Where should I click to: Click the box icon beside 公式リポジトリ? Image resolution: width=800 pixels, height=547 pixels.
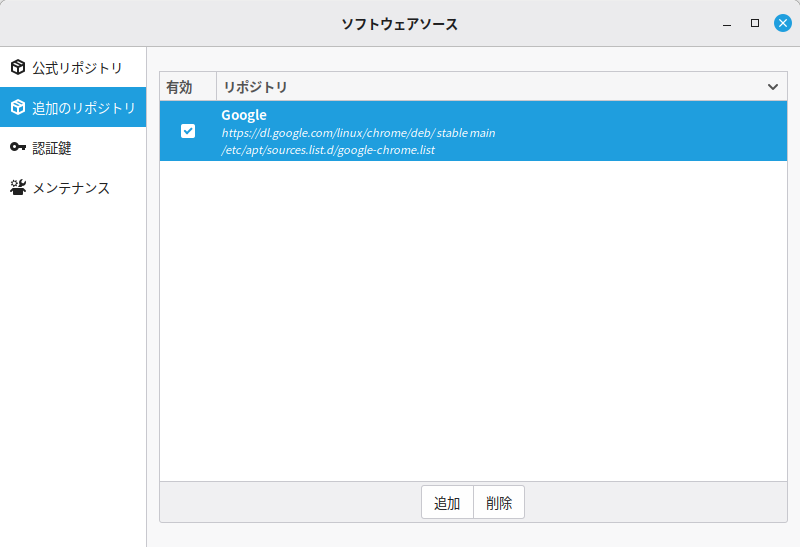pyautogui.click(x=18, y=68)
